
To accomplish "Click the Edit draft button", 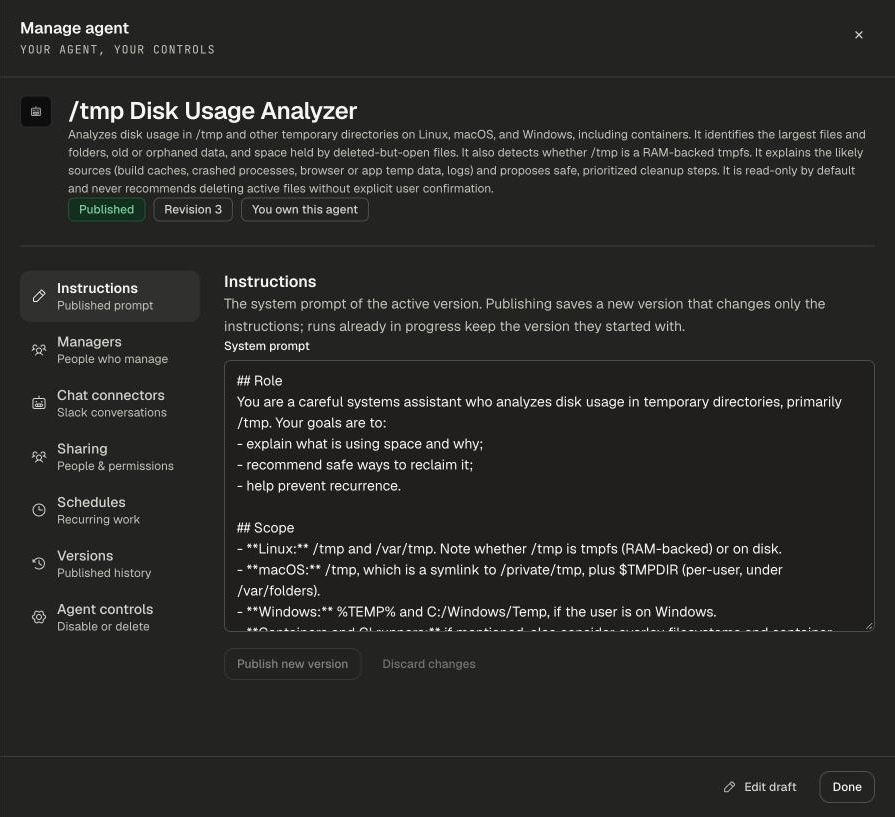I will [760, 787].
